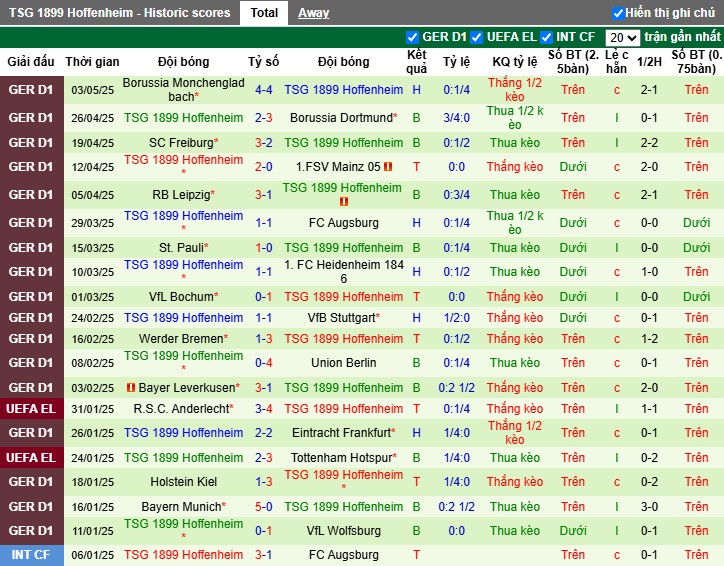Image resolution: width=724 pixels, height=566 pixels.
Task: Toggle the Hiển thị ghi chú checkbox
Action: point(617,13)
